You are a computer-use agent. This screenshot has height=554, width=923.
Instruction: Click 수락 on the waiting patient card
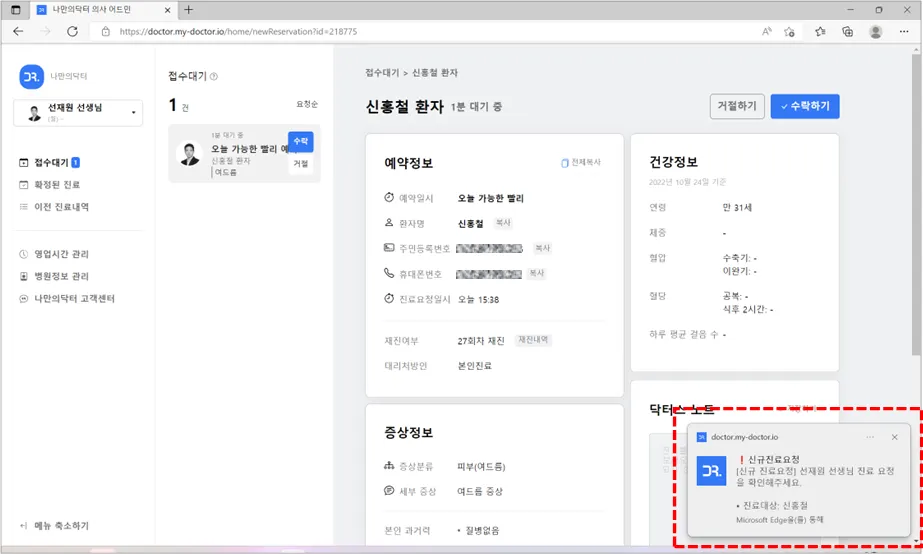coord(301,141)
